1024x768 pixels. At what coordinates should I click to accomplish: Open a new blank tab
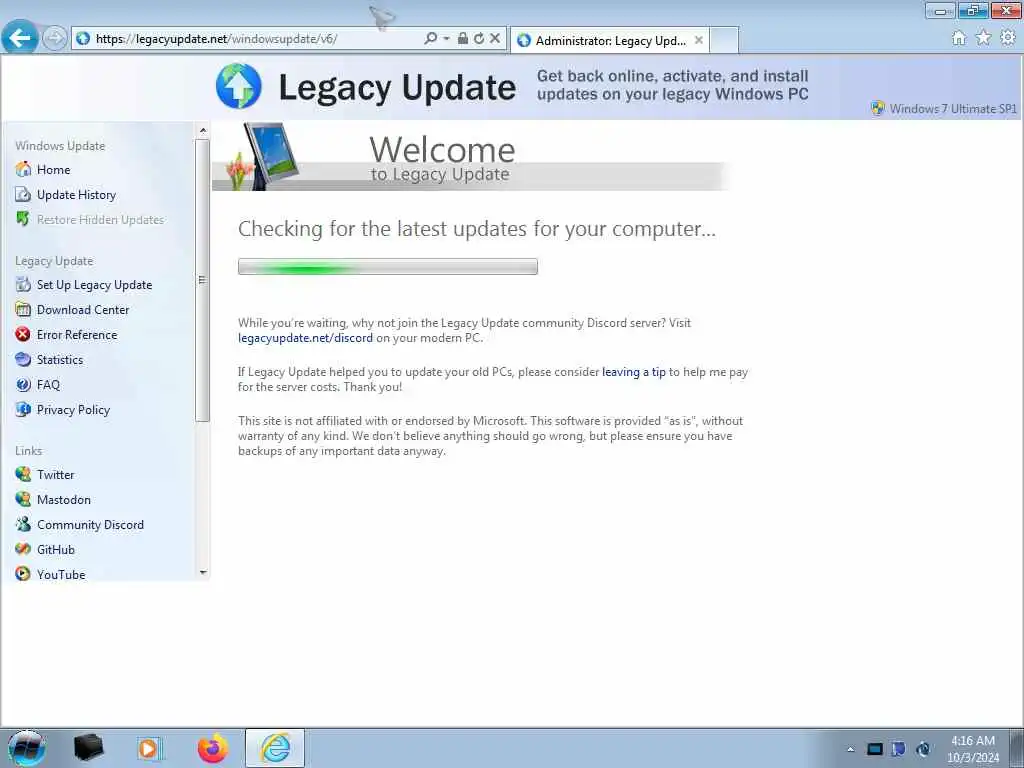point(724,40)
